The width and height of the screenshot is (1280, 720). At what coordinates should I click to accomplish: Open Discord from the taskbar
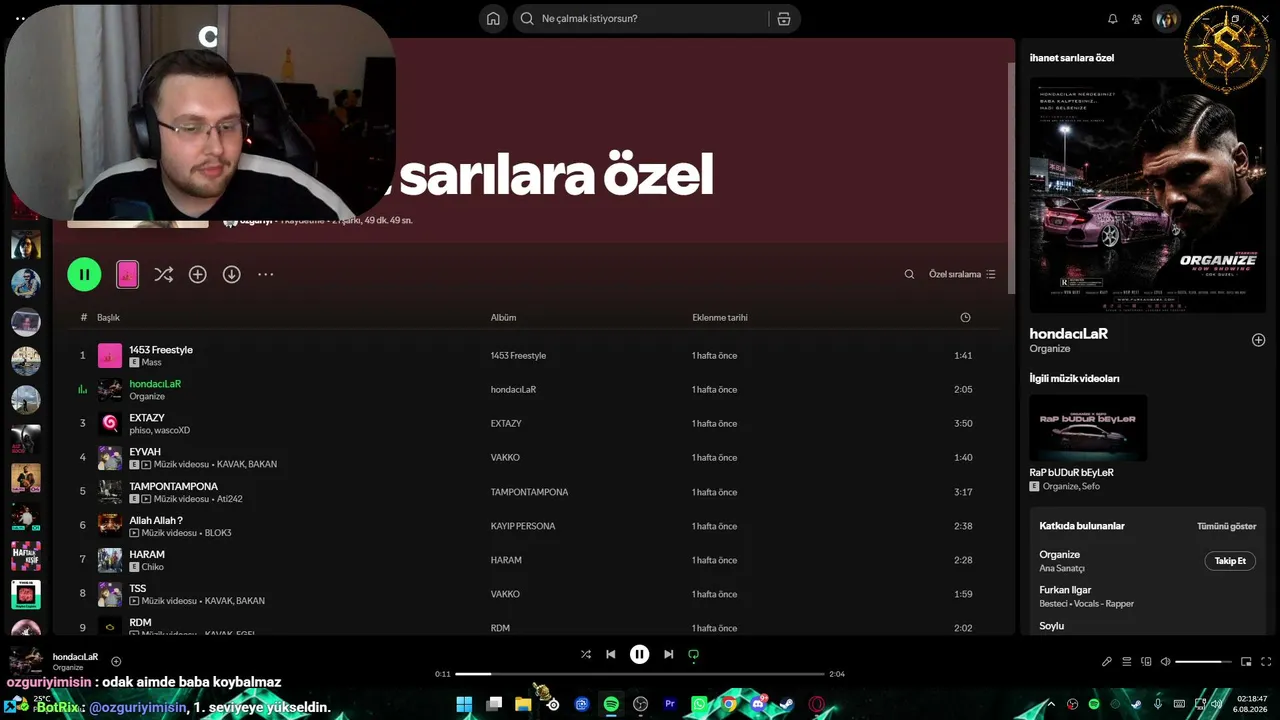(x=758, y=704)
